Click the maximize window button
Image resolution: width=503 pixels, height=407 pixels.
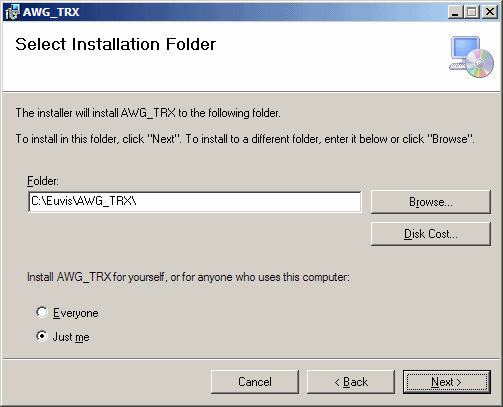click(x=472, y=12)
